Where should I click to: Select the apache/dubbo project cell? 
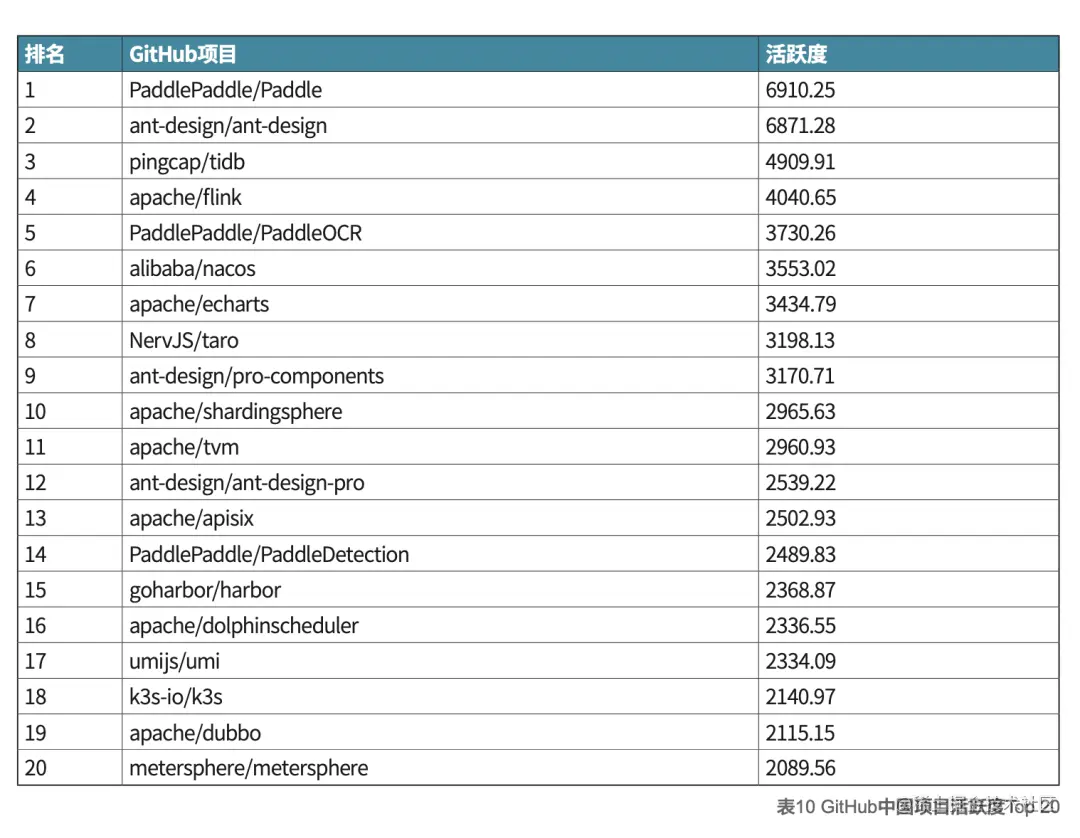440,733
